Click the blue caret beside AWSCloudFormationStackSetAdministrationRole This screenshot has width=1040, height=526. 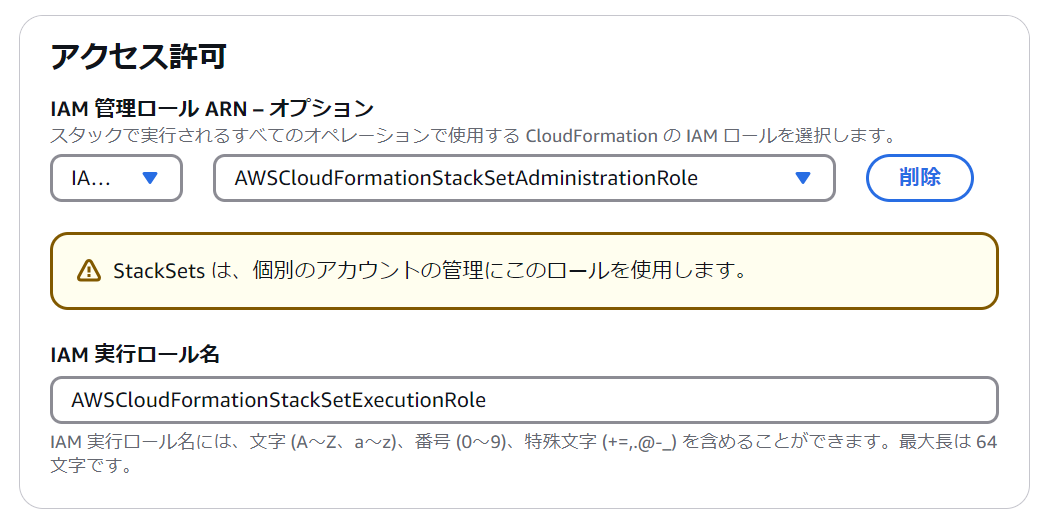(802, 178)
